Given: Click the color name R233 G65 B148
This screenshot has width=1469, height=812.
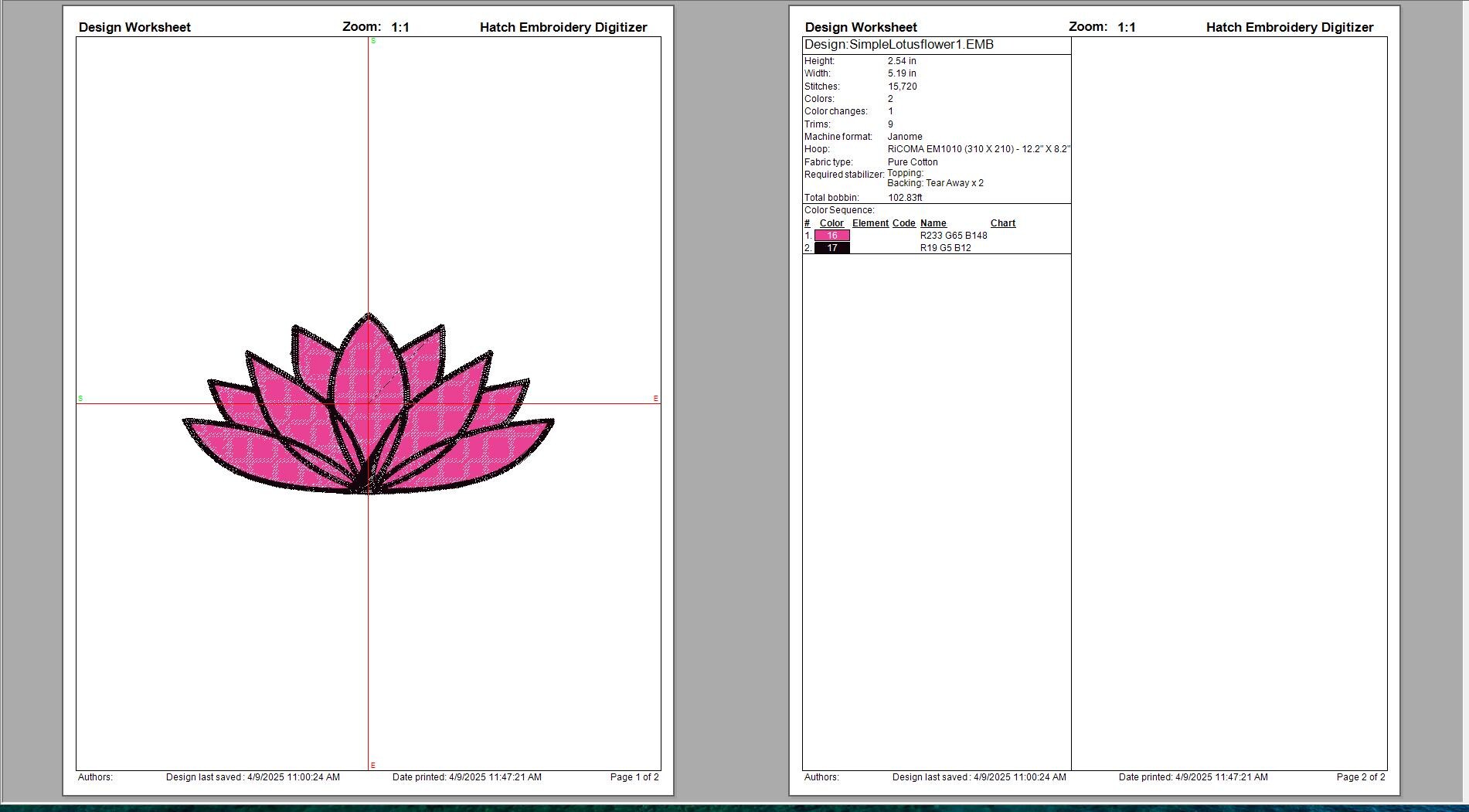Looking at the screenshot, I should [954, 236].
